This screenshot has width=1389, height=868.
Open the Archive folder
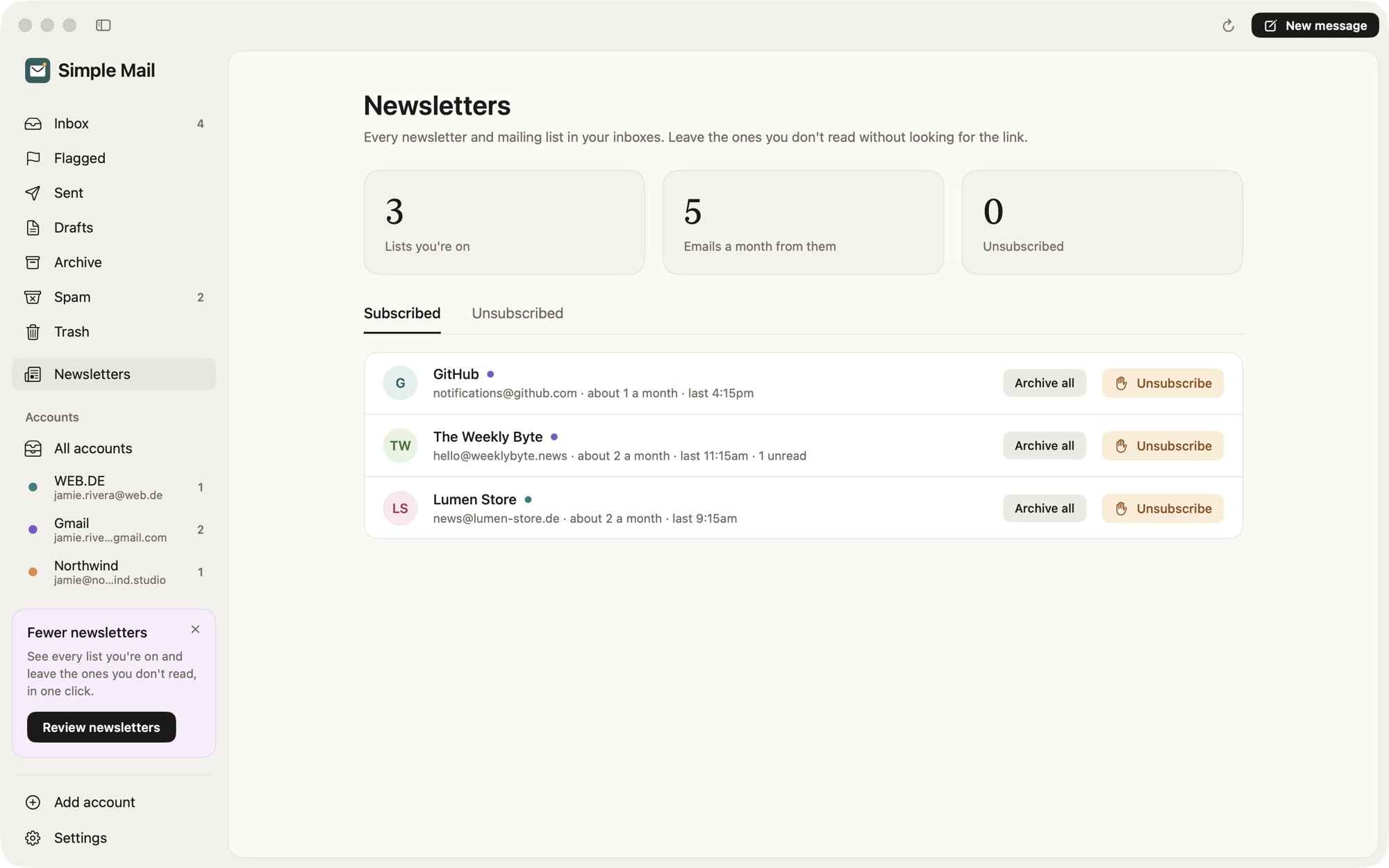114,262
